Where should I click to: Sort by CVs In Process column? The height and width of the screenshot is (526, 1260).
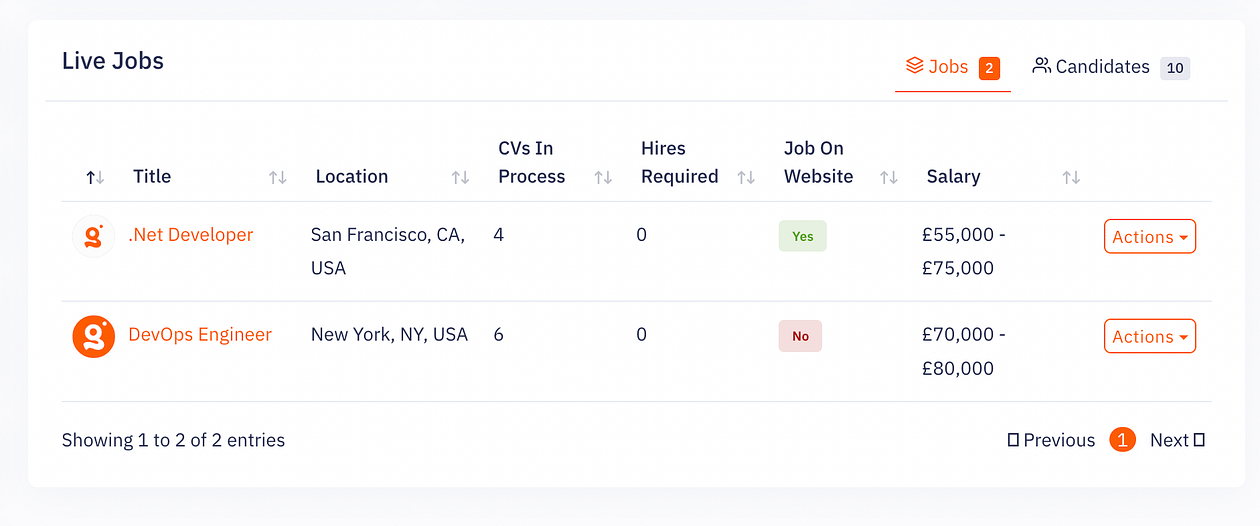click(603, 177)
